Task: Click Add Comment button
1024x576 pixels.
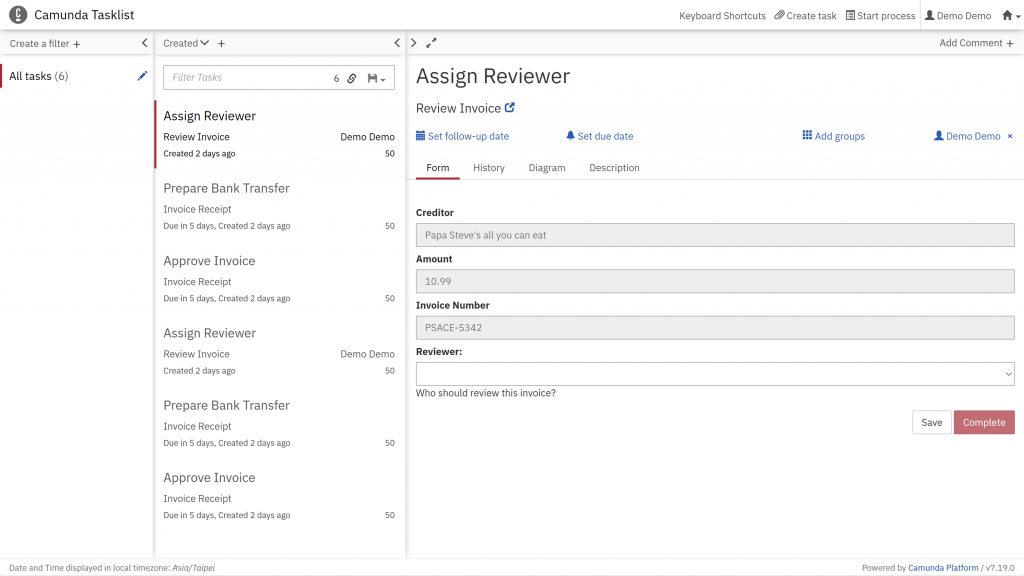Action: coord(976,43)
